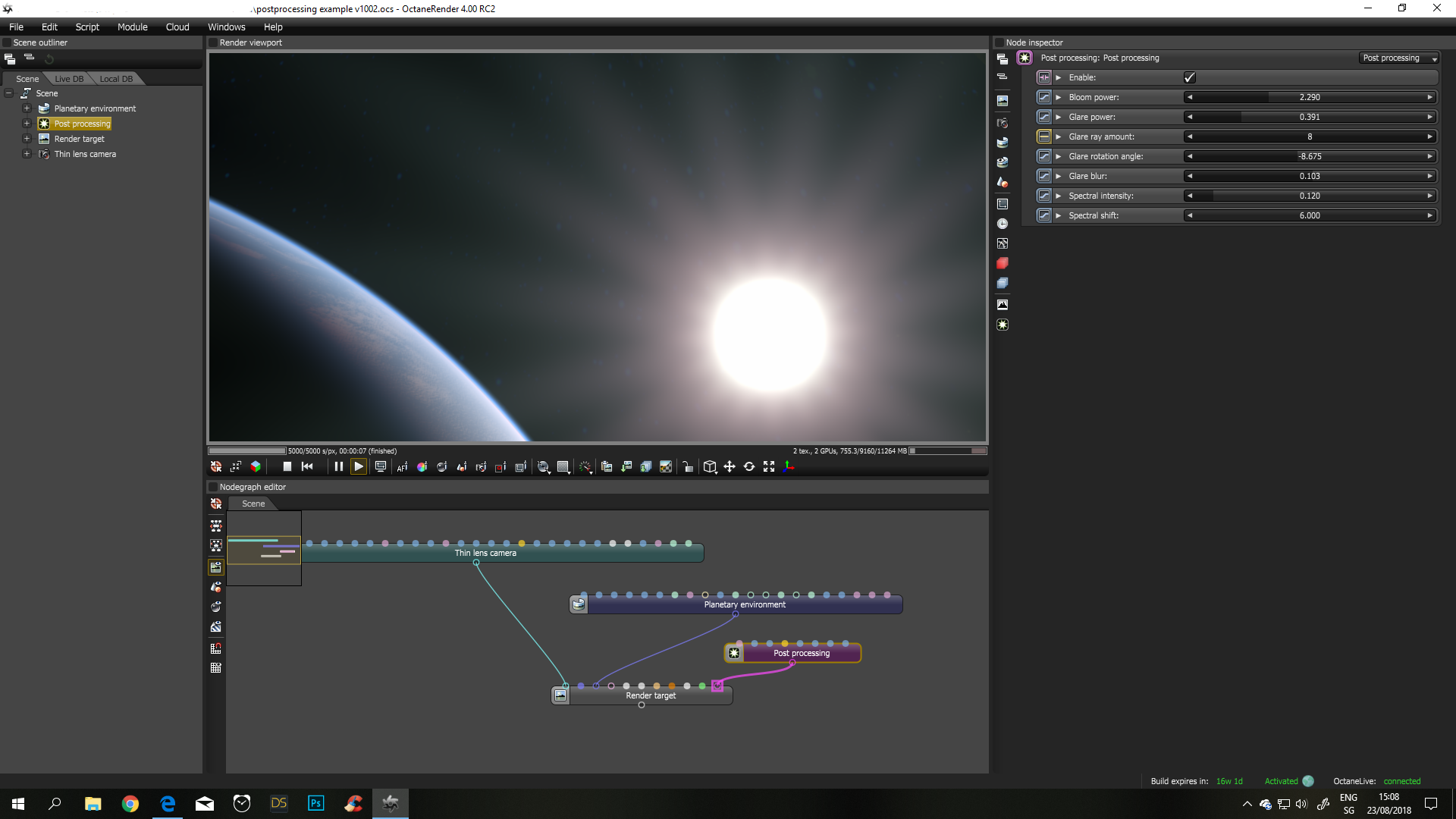Click the viewport resolution lock icon
This screenshot has width=1456, height=819.
click(x=687, y=467)
